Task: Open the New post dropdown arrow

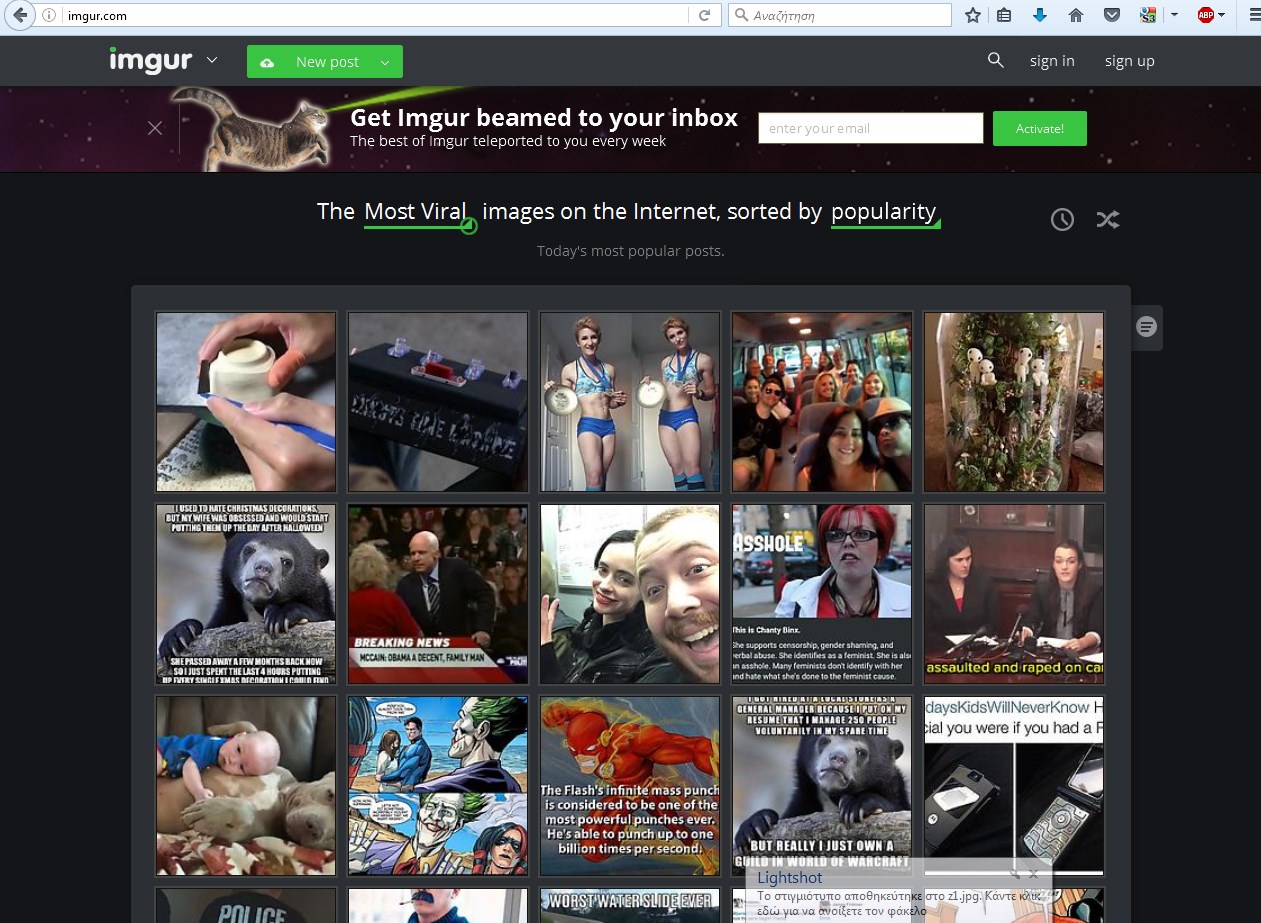Action: [x=385, y=62]
